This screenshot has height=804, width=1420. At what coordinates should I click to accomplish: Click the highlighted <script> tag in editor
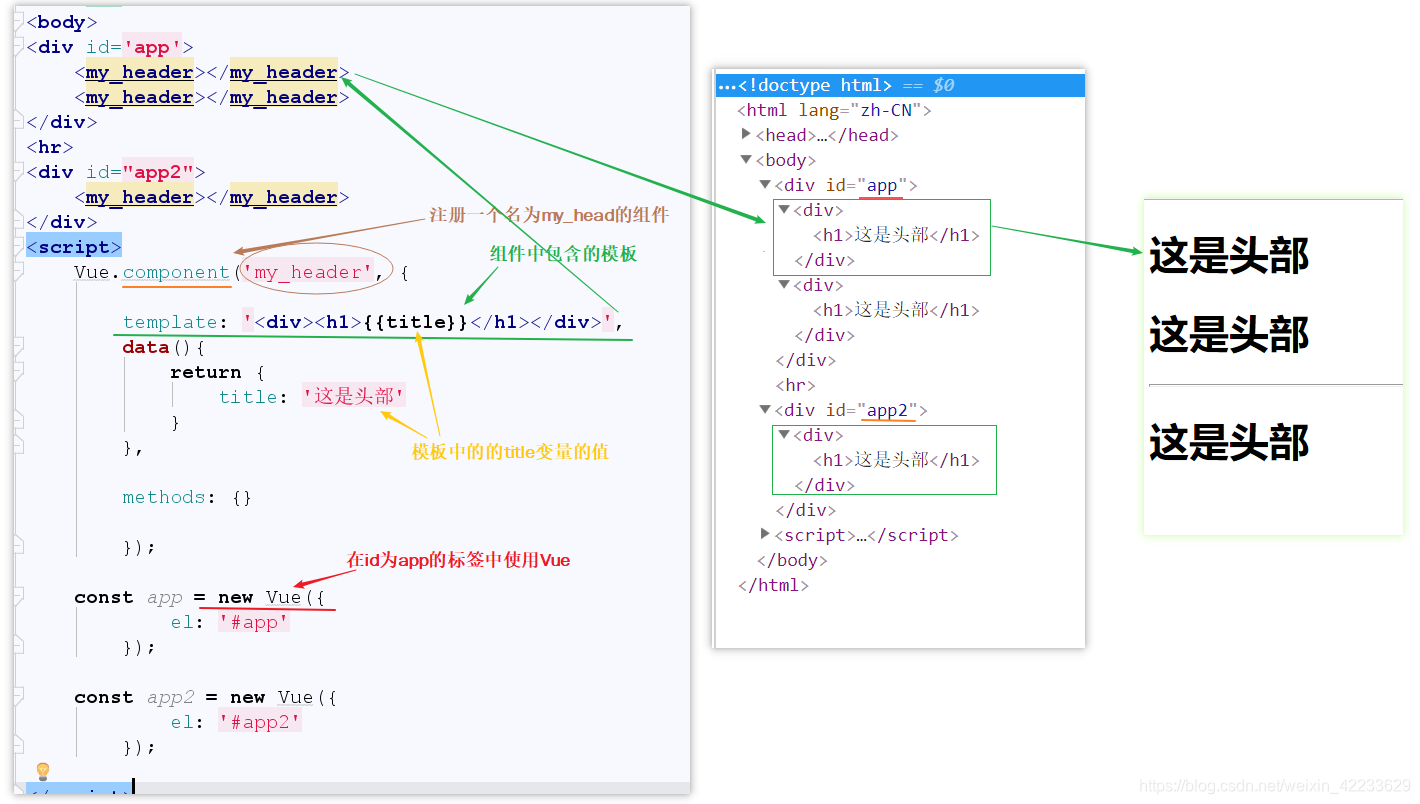coord(74,247)
